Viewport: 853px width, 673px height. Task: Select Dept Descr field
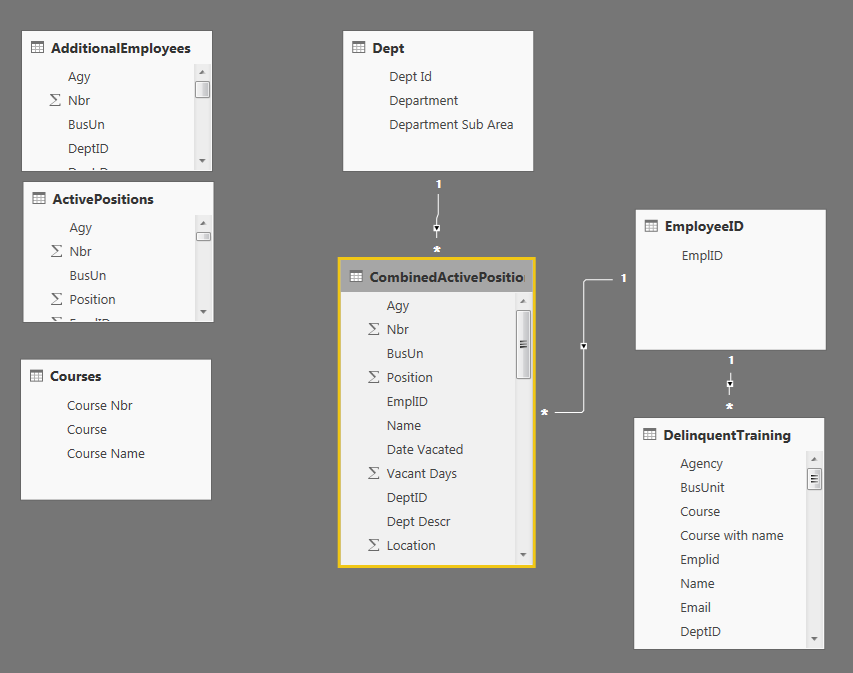[x=418, y=522]
